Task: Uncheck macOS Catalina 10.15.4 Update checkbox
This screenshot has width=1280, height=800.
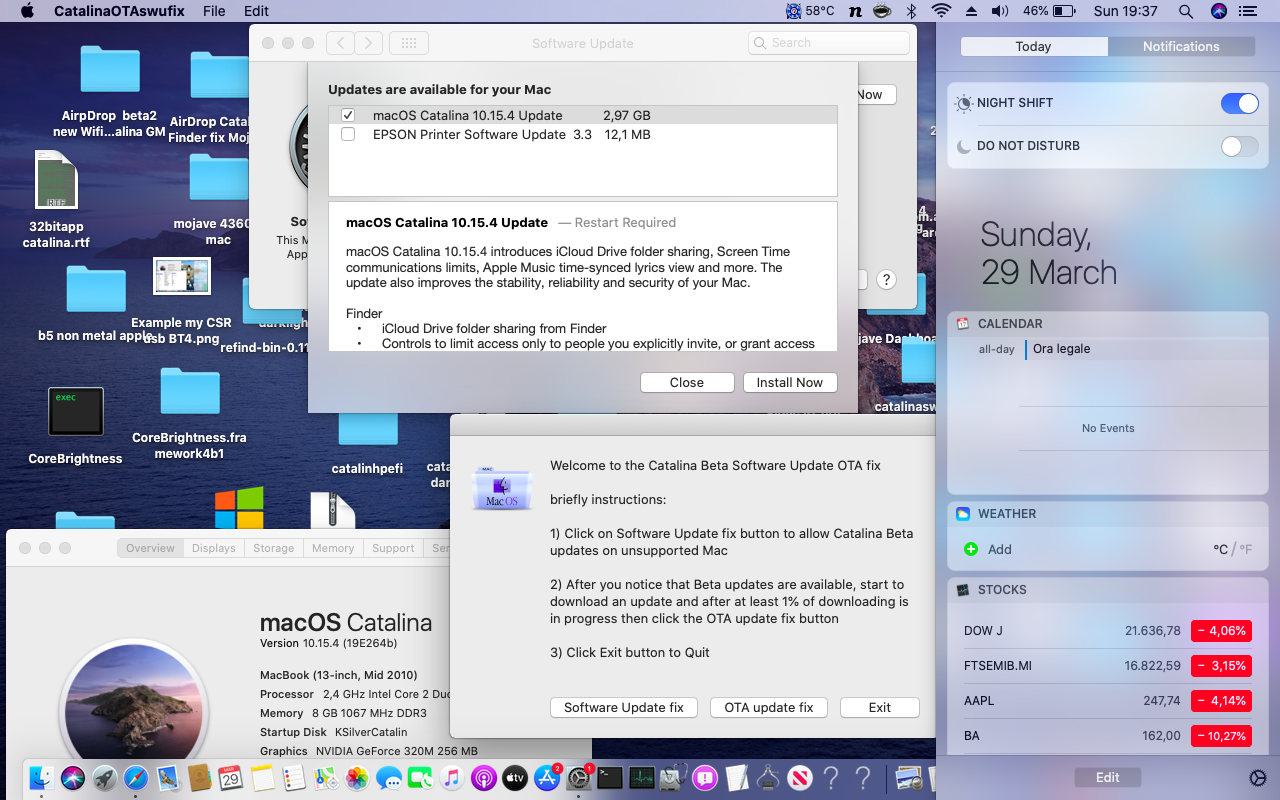Action: [x=348, y=115]
